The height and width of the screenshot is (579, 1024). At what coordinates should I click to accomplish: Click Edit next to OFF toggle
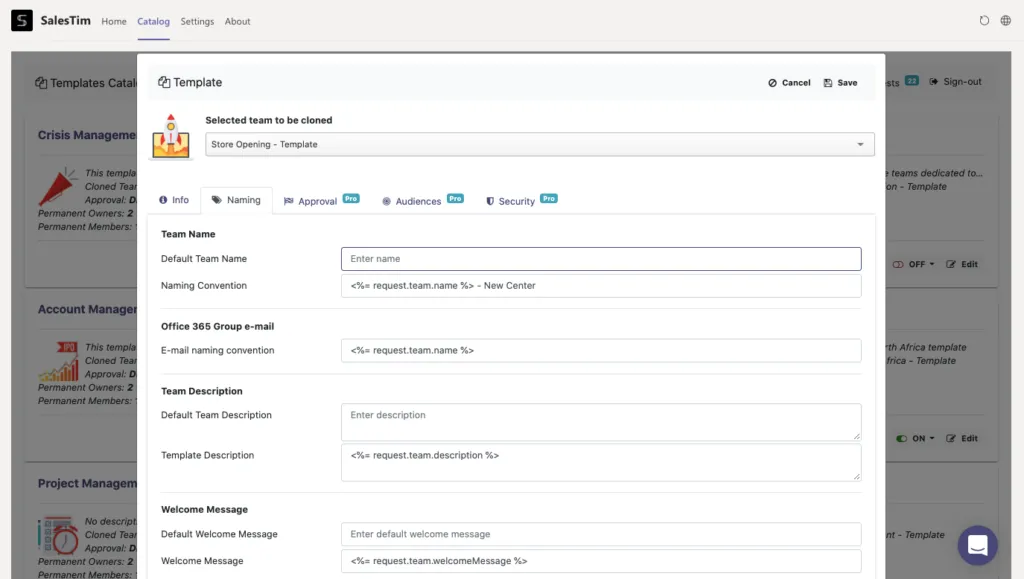pyautogui.click(x=962, y=264)
